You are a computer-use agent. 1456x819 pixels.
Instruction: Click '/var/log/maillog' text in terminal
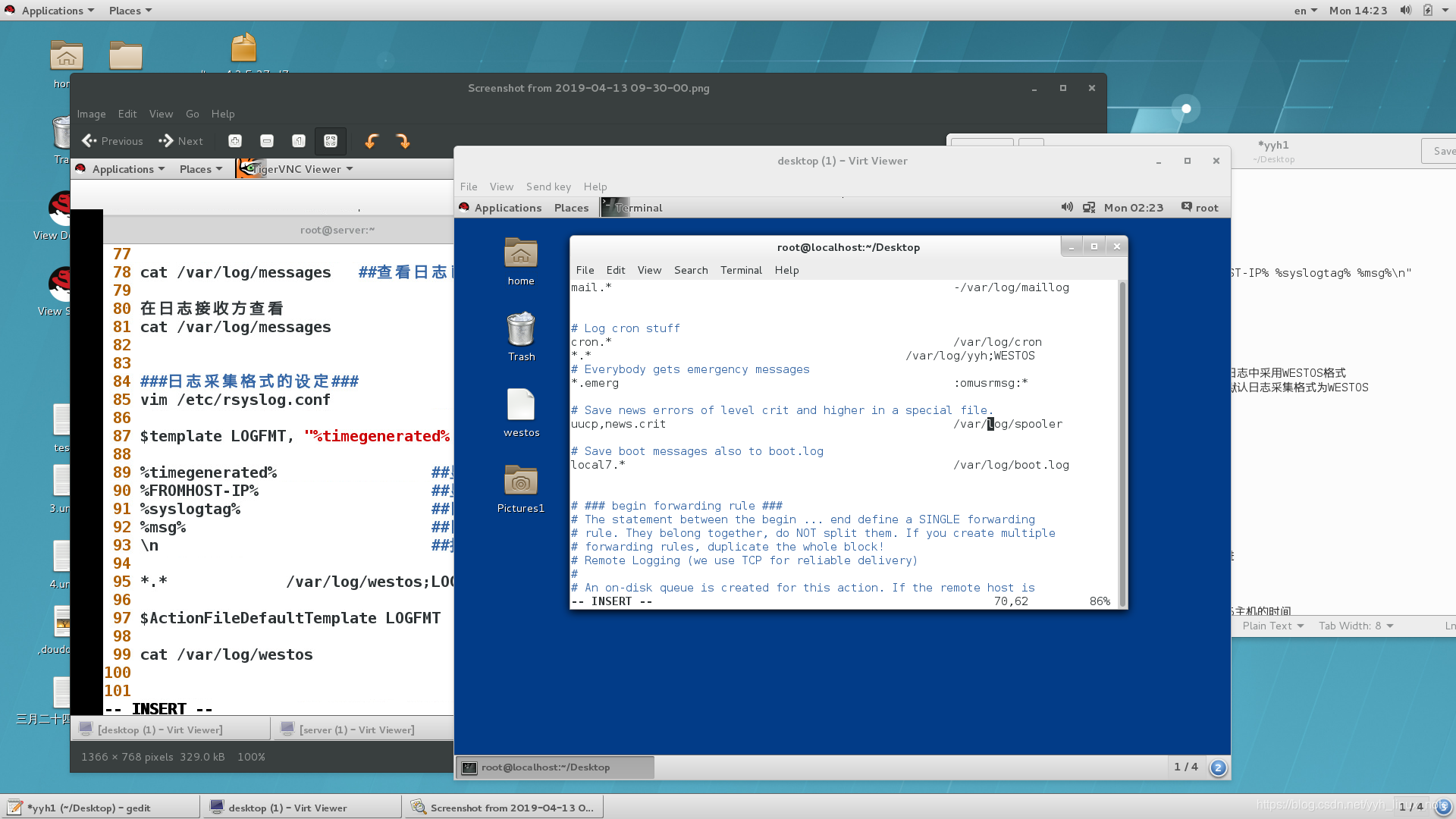point(1012,287)
